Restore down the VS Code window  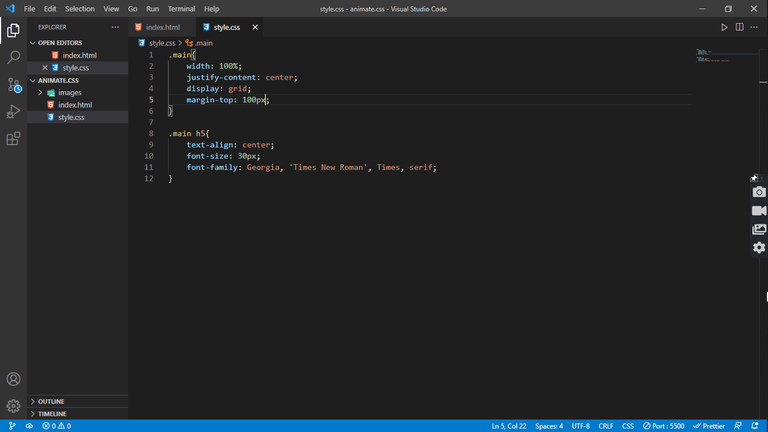tap(728, 9)
